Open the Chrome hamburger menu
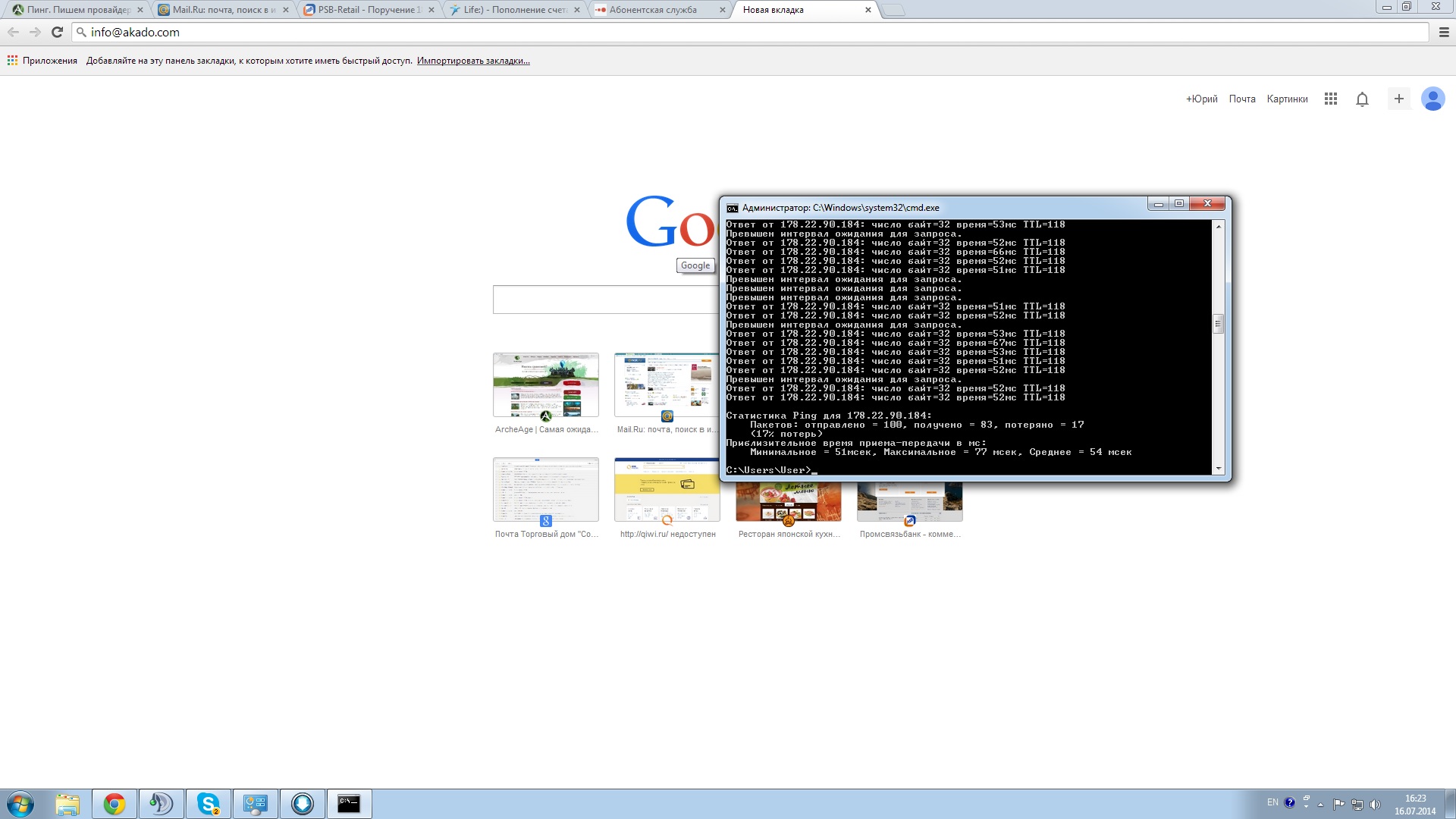Screen dimensions: 1456x819 1443,32
